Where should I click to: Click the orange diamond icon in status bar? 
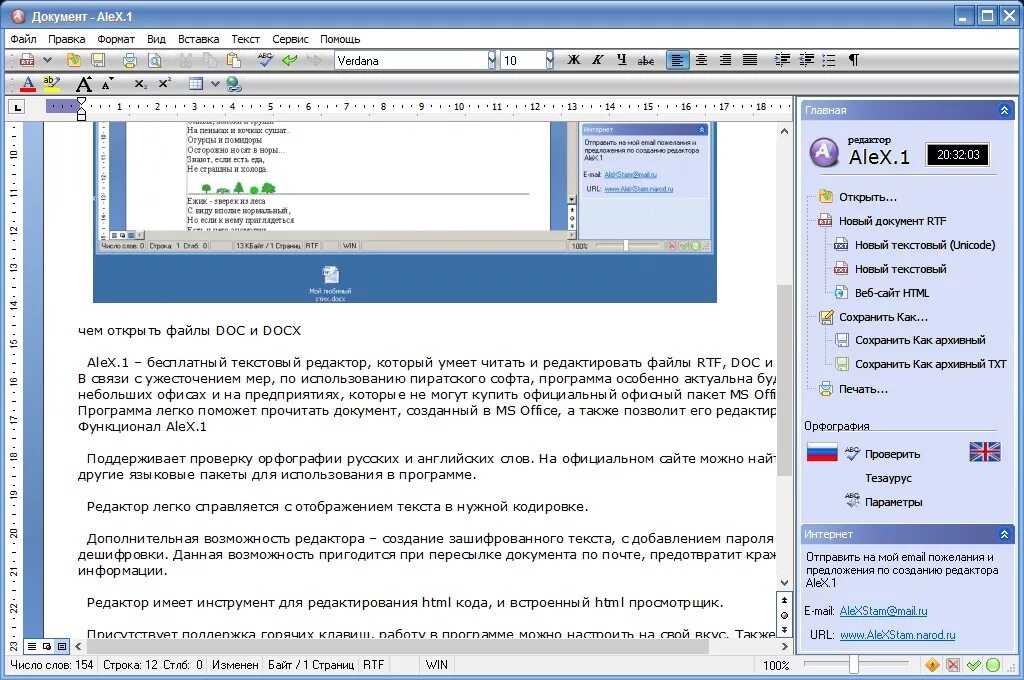coord(932,665)
